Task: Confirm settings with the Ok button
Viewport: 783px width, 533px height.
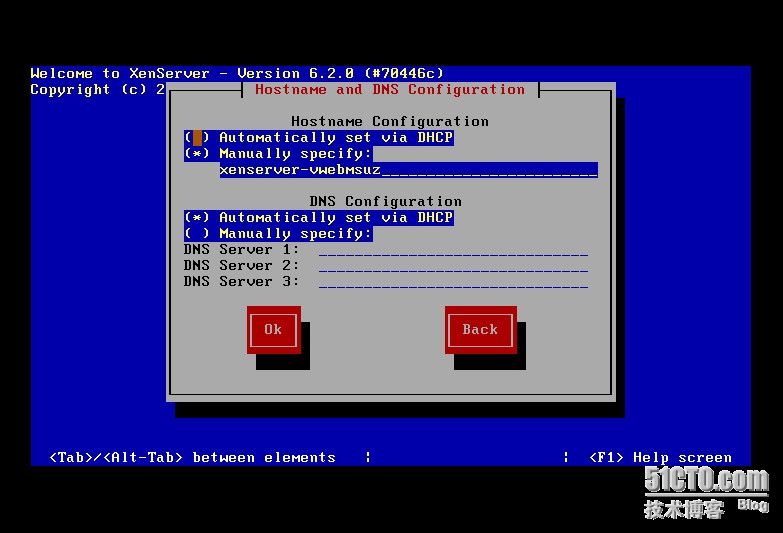Action: coord(274,330)
